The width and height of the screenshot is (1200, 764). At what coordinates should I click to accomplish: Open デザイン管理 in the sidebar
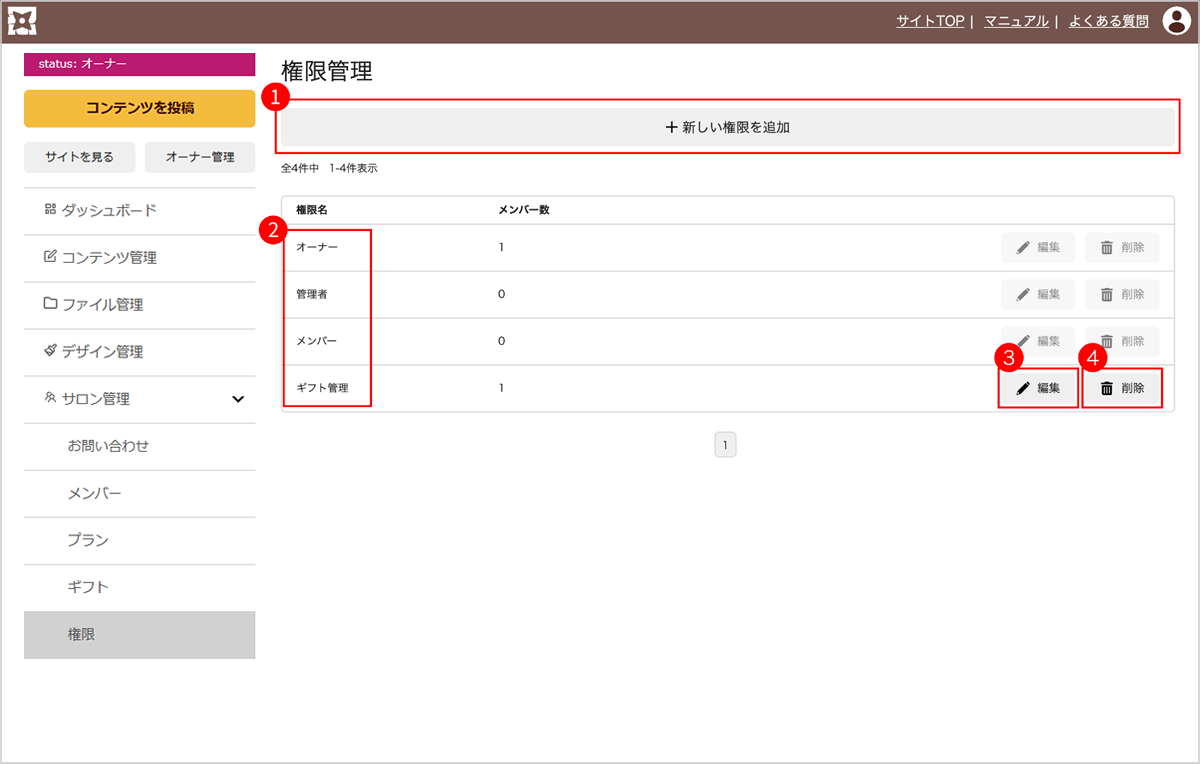pyautogui.click(x=102, y=352)
